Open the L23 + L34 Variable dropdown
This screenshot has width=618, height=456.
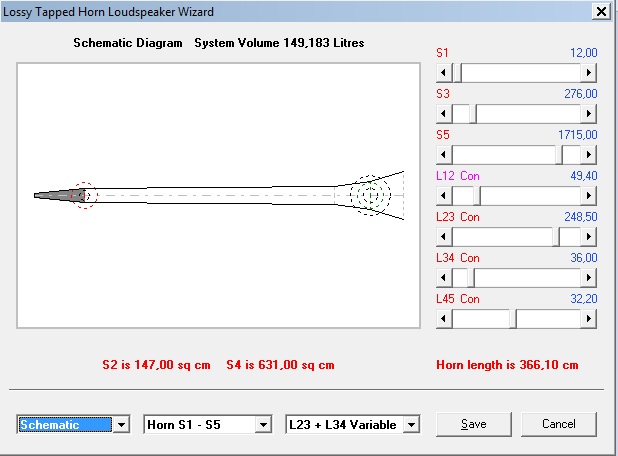pyautogui.click(x=411, y=425)
